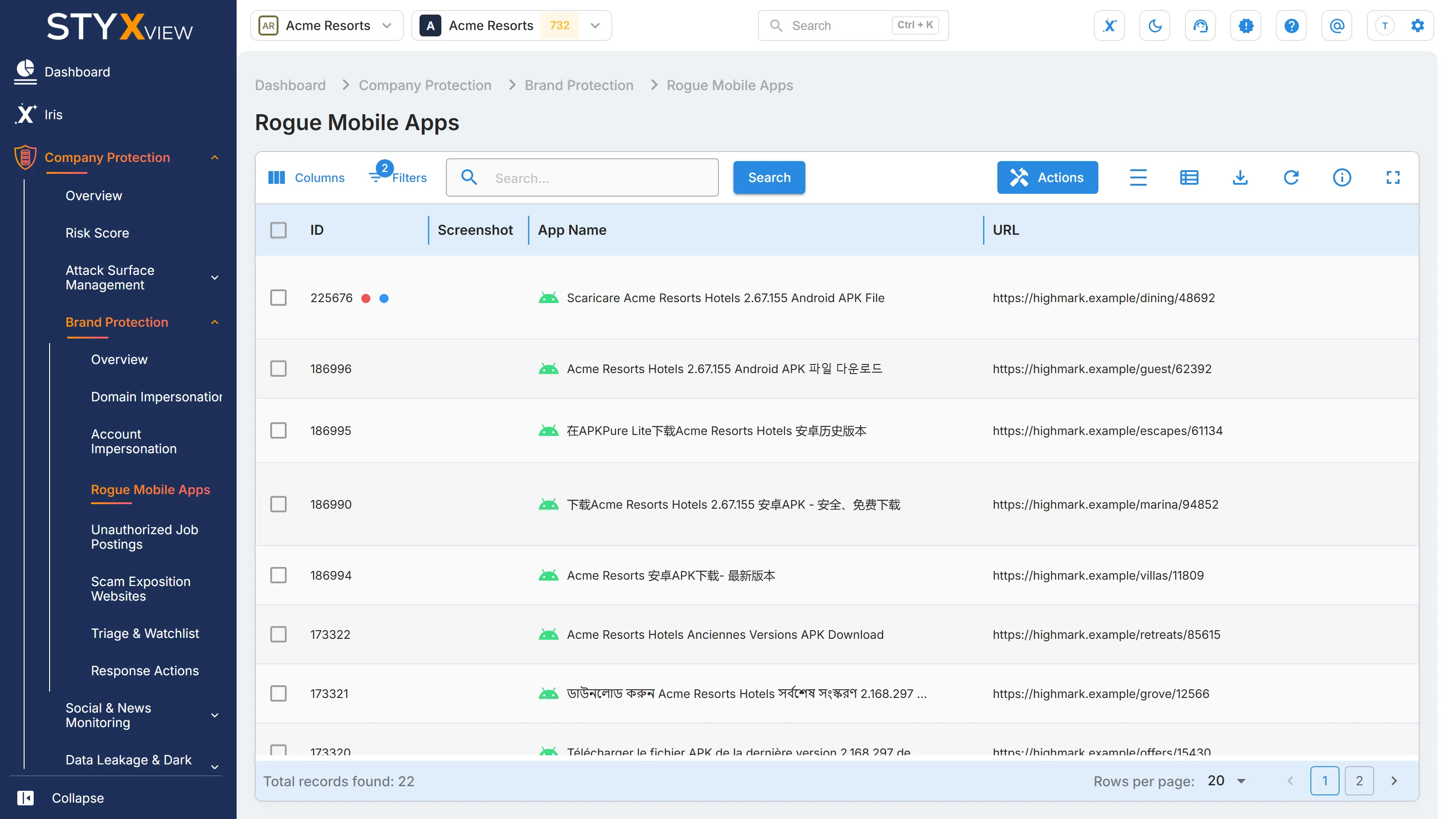Expand Attack Surface Management submenu

tap(215, 278)
